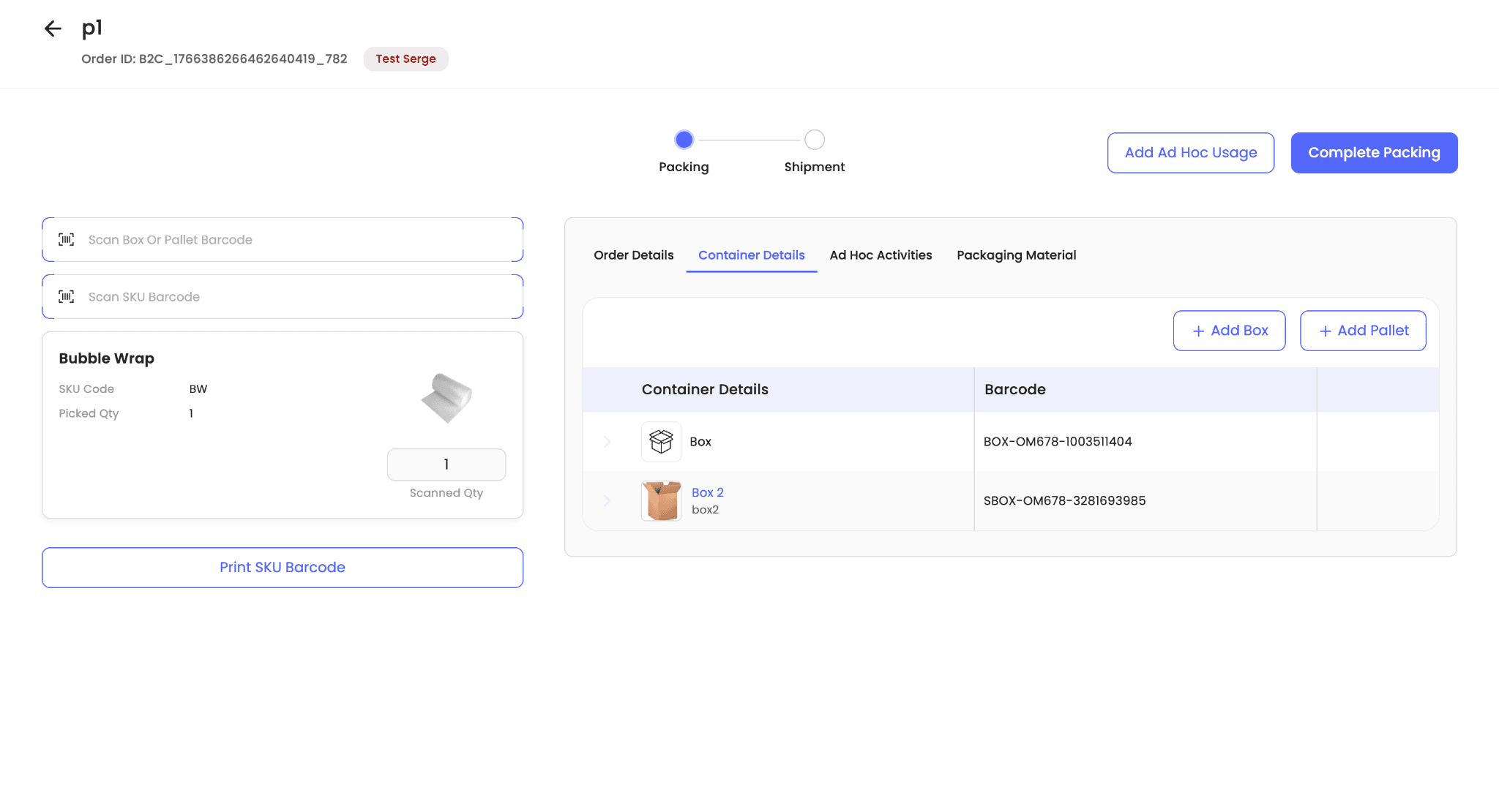Expand the Box container row
Viewport: 1499px width, 812px height.
(x=607, y=442)
